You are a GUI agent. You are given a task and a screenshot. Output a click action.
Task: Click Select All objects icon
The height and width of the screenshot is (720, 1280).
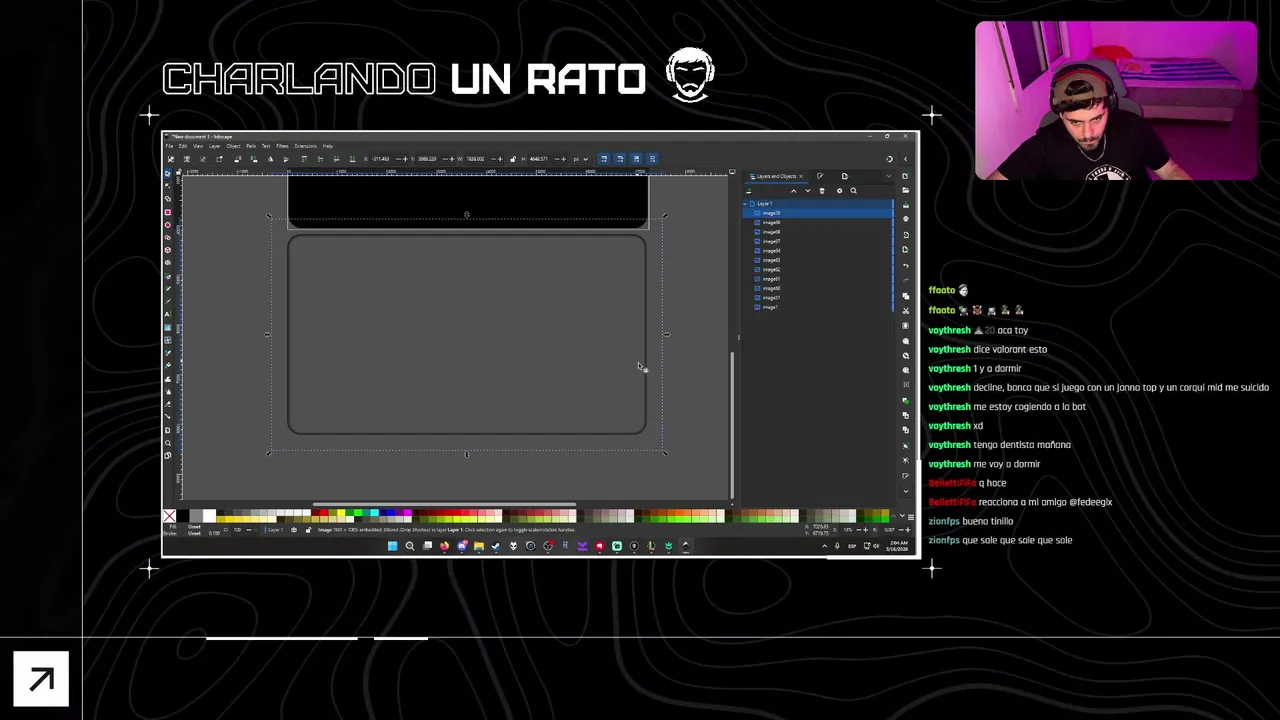[171, 159]
